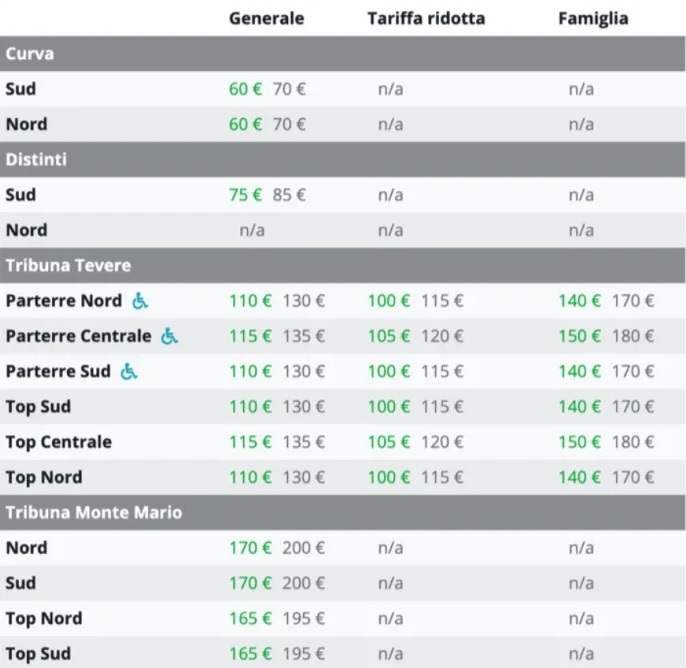Click the Tribuna Monte Mario section header
The height and width of the screenshot is (668, 686).
coord(343,513)
